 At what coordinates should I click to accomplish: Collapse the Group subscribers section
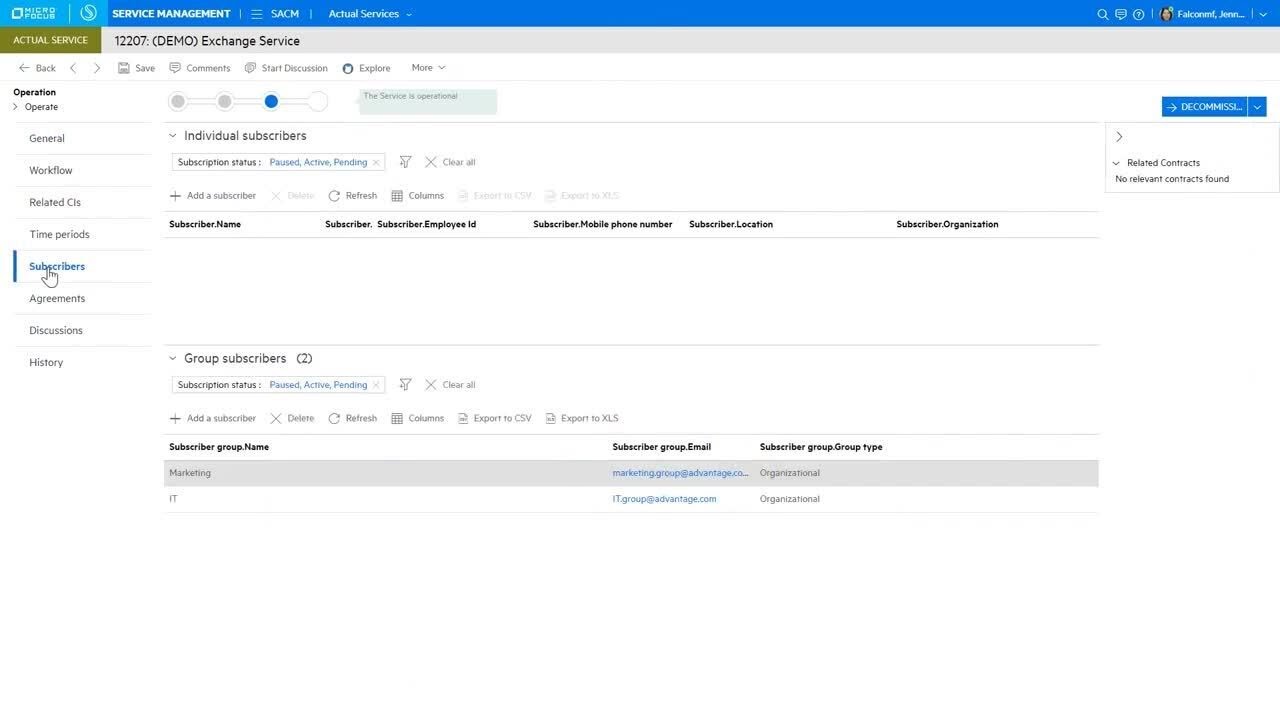coord(172,358)
